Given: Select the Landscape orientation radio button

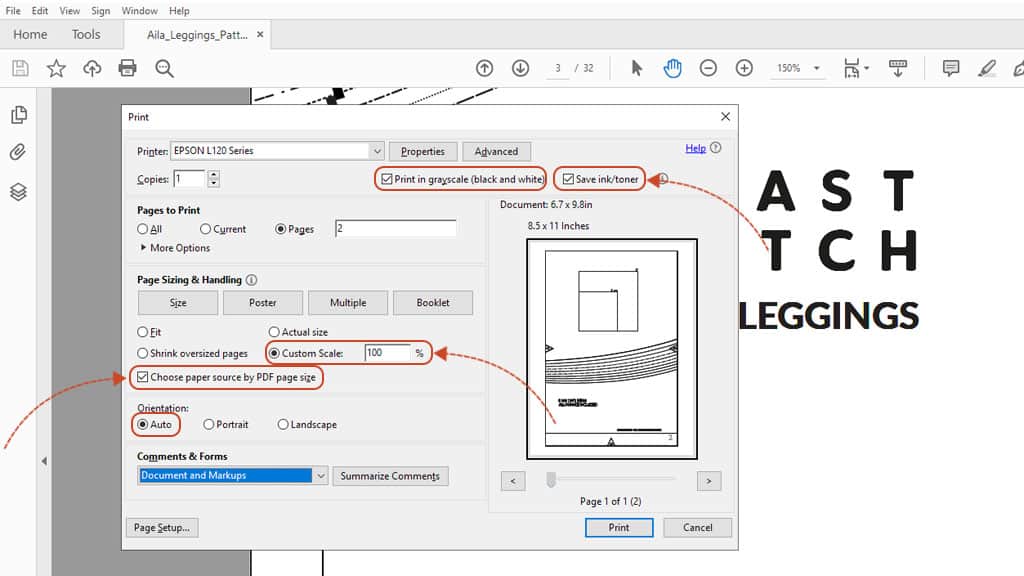Looking at the screenshot, I should pos(284,425).
